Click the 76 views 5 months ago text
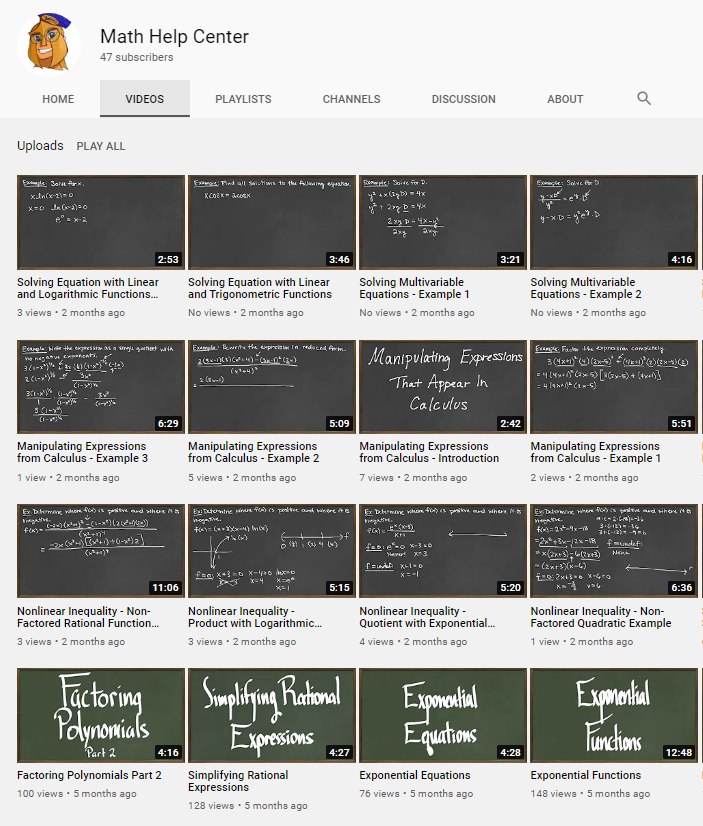This screenshot has height=826, width=703. pos(416,793)
